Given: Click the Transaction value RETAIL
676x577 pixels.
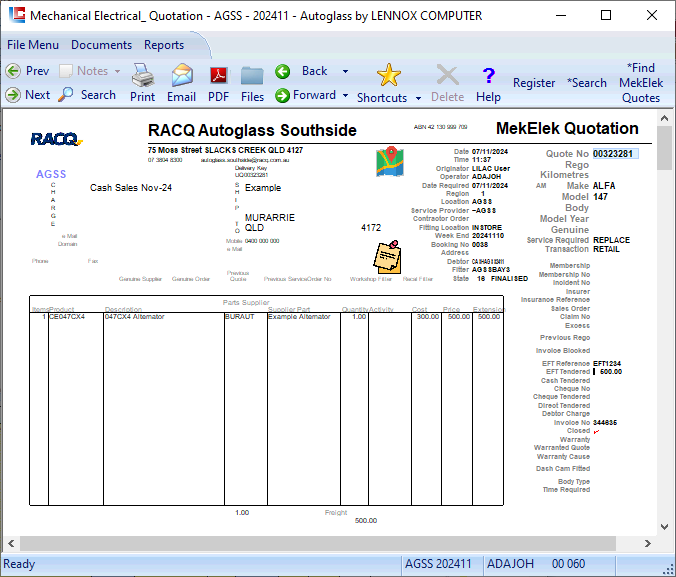Looking at the screenshot, I should point(606,249).
